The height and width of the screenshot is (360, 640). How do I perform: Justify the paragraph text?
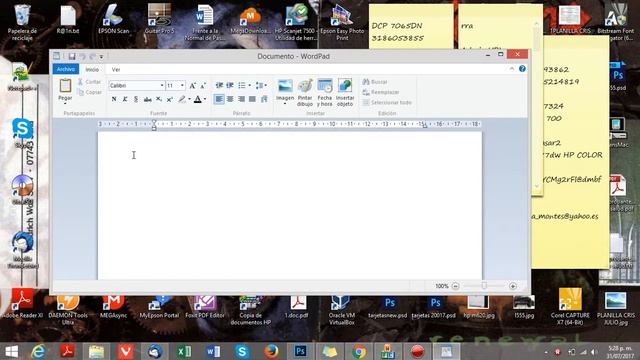(252, 99)
